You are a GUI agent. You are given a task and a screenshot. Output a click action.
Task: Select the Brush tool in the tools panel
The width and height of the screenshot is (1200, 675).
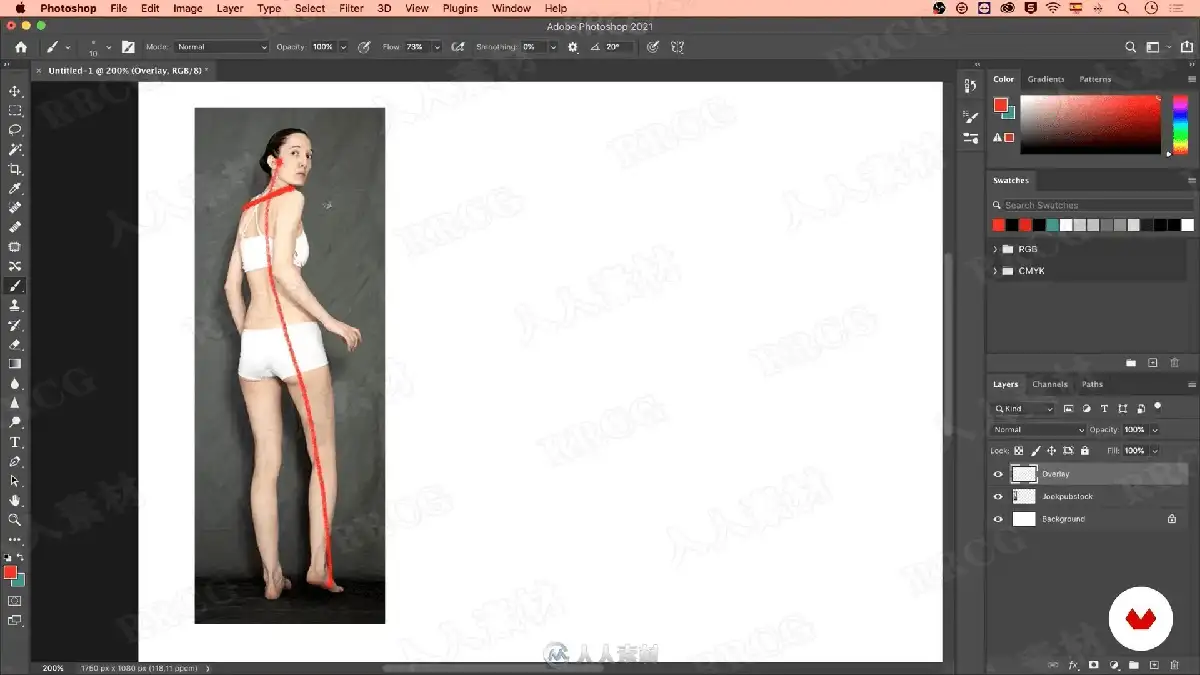(x=15, y=286)
